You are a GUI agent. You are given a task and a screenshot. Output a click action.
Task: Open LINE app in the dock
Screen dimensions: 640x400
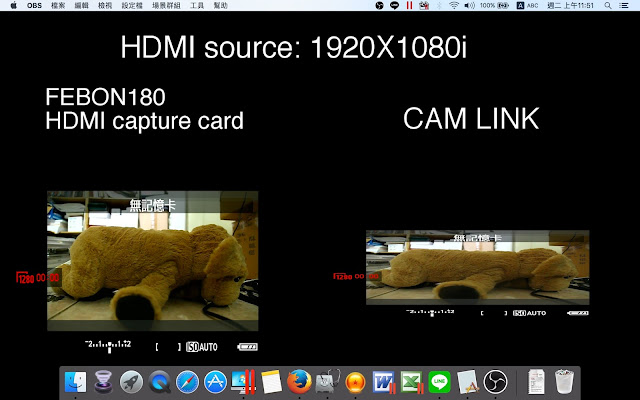tap(440, 382)
